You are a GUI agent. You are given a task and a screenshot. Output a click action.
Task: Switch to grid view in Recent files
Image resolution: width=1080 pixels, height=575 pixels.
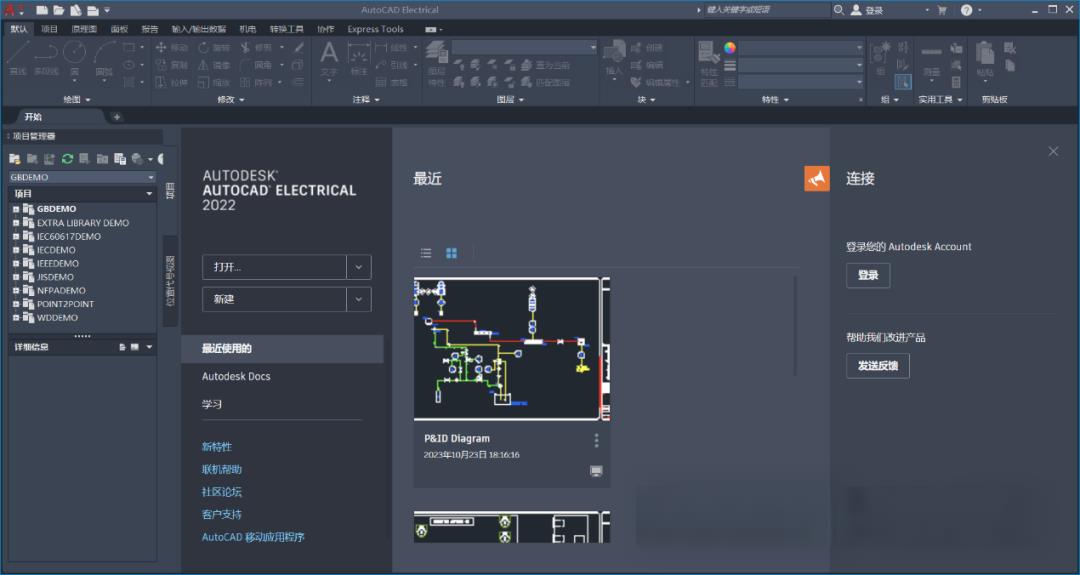[x=451, y=253]
